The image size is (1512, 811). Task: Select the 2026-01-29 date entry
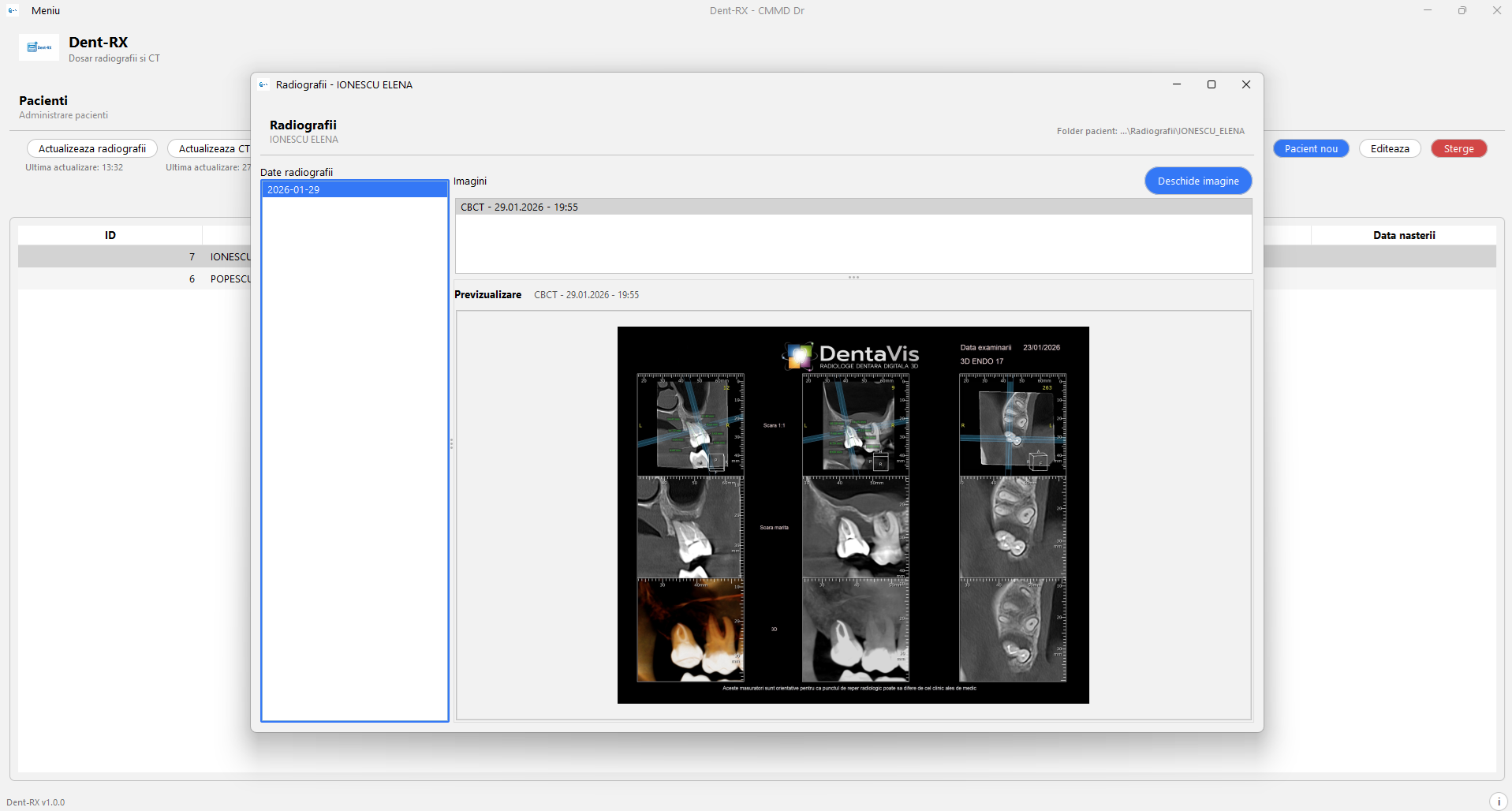354,189
